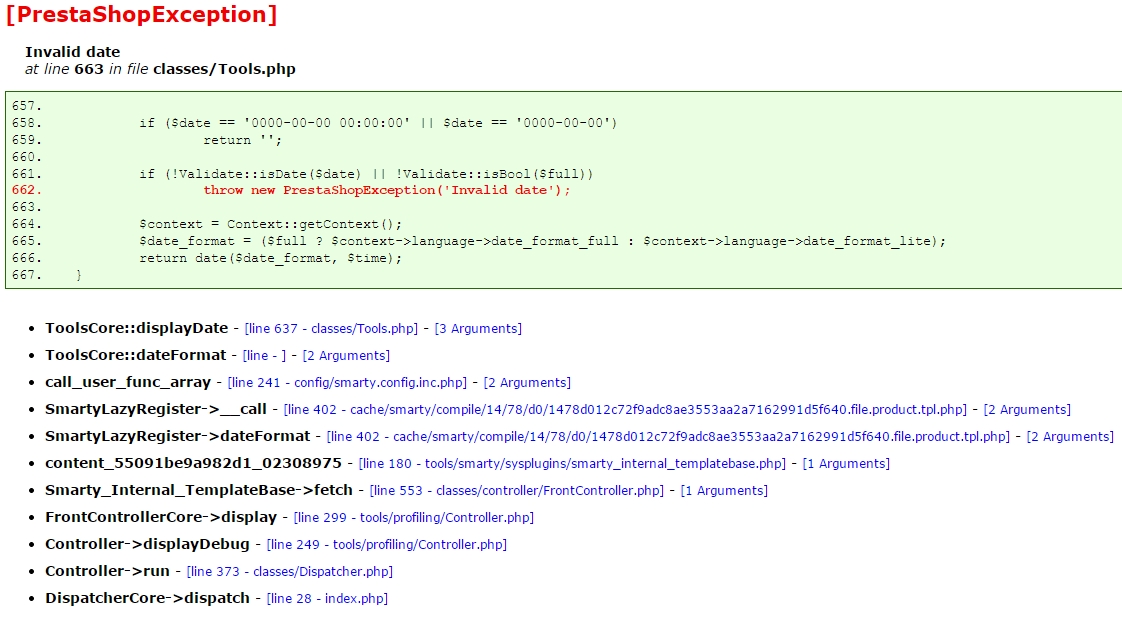Click the content_55091be9a982d1_02308975 function name
Screen dimensions: 1122x638
(x=193, y=463)
